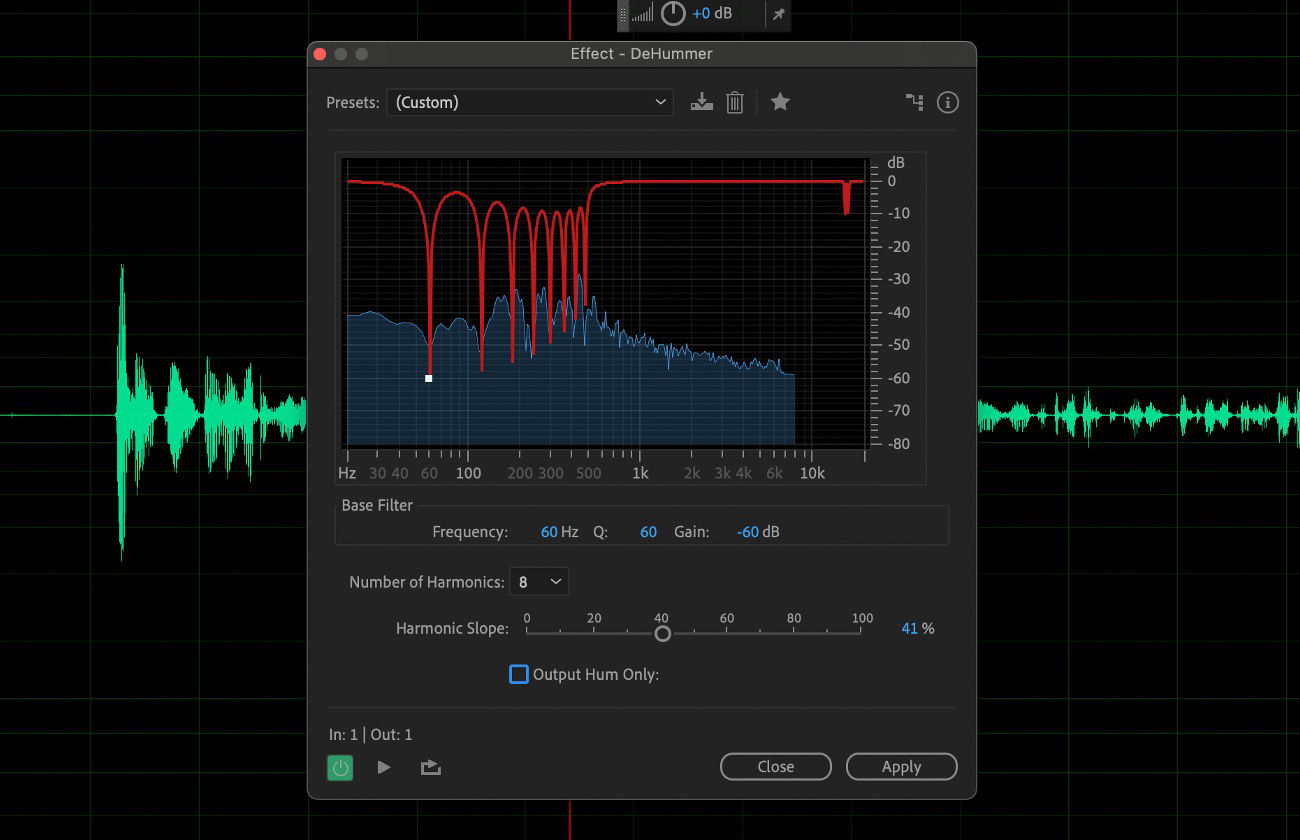Click the Harmonic Slope slider handle

662,632
